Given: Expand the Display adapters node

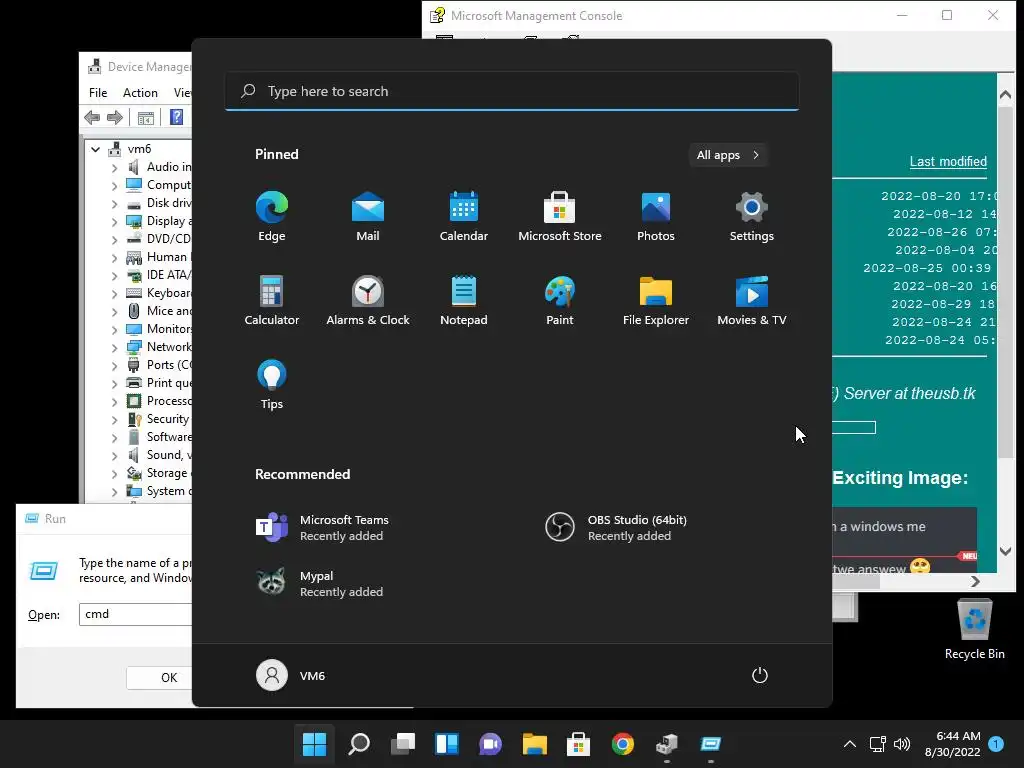Looking at the screenshot, I should [115, 221].
